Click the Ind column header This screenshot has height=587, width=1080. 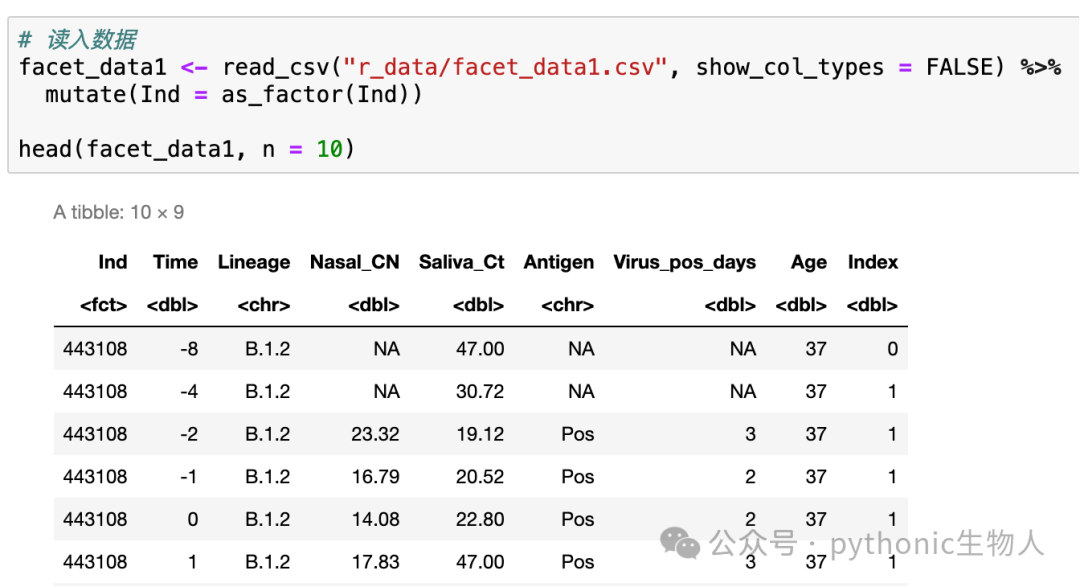(x=112, y=262)
